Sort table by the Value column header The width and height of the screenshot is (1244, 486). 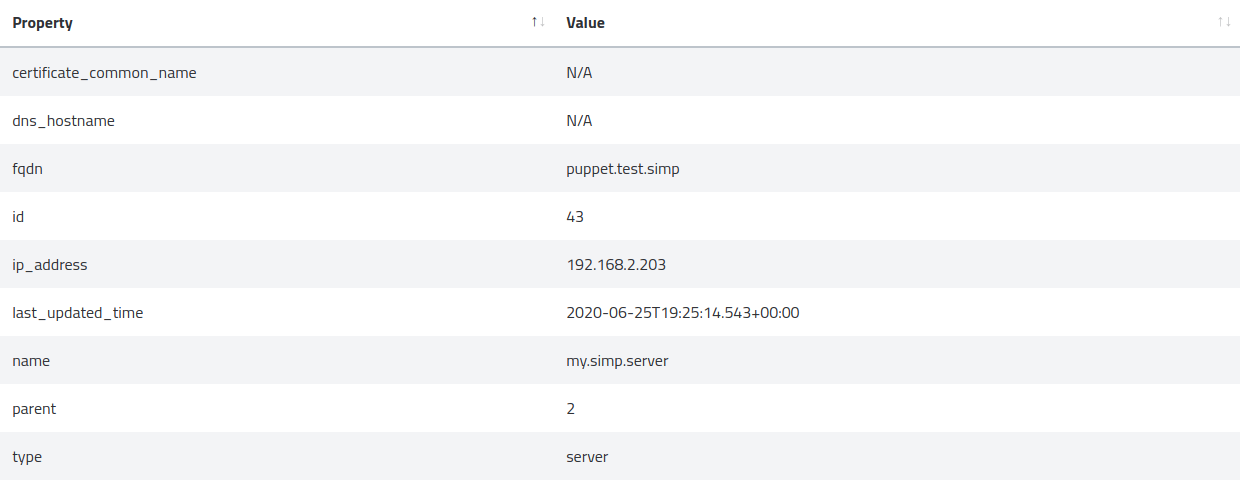click(x=585, y=23)
